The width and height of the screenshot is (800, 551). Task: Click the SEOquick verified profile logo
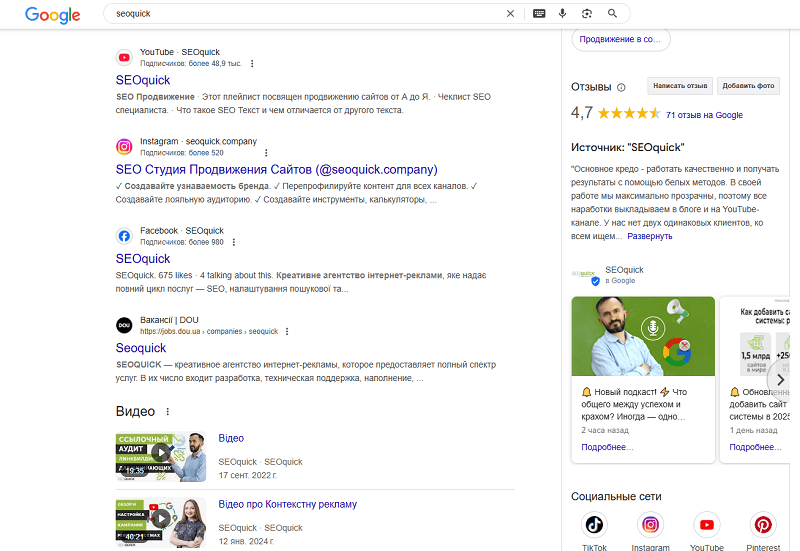click(x=585, y=275)
